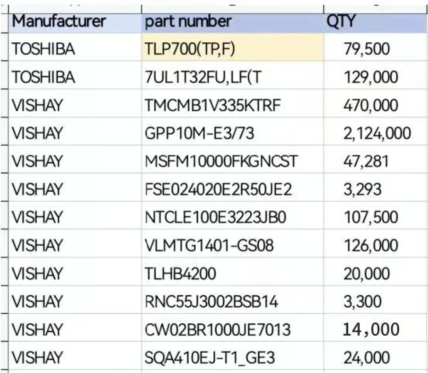Select the GPP10M-E3/73 cell
The width and height of the screenshot is (428, 373).
tap(232, 131)
